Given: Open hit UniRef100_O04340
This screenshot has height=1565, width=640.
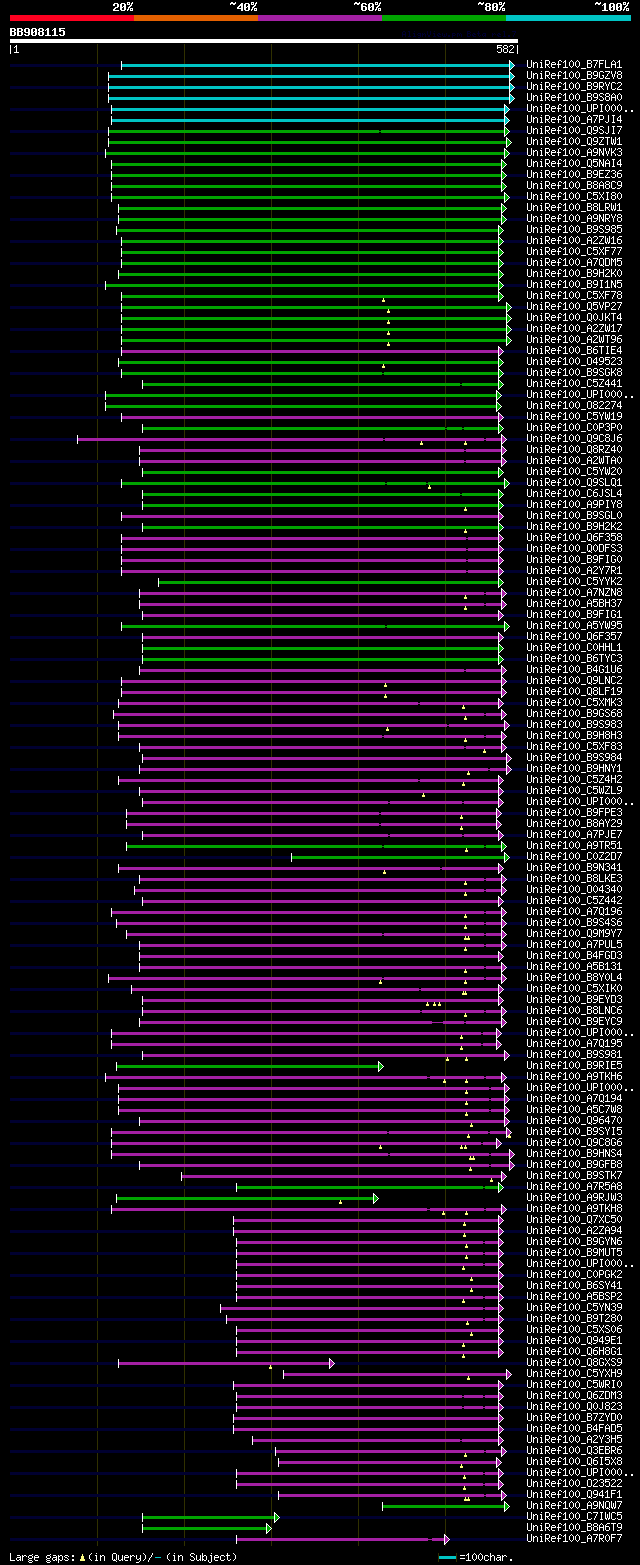Looking at the screenshot, I should point(573,890).
